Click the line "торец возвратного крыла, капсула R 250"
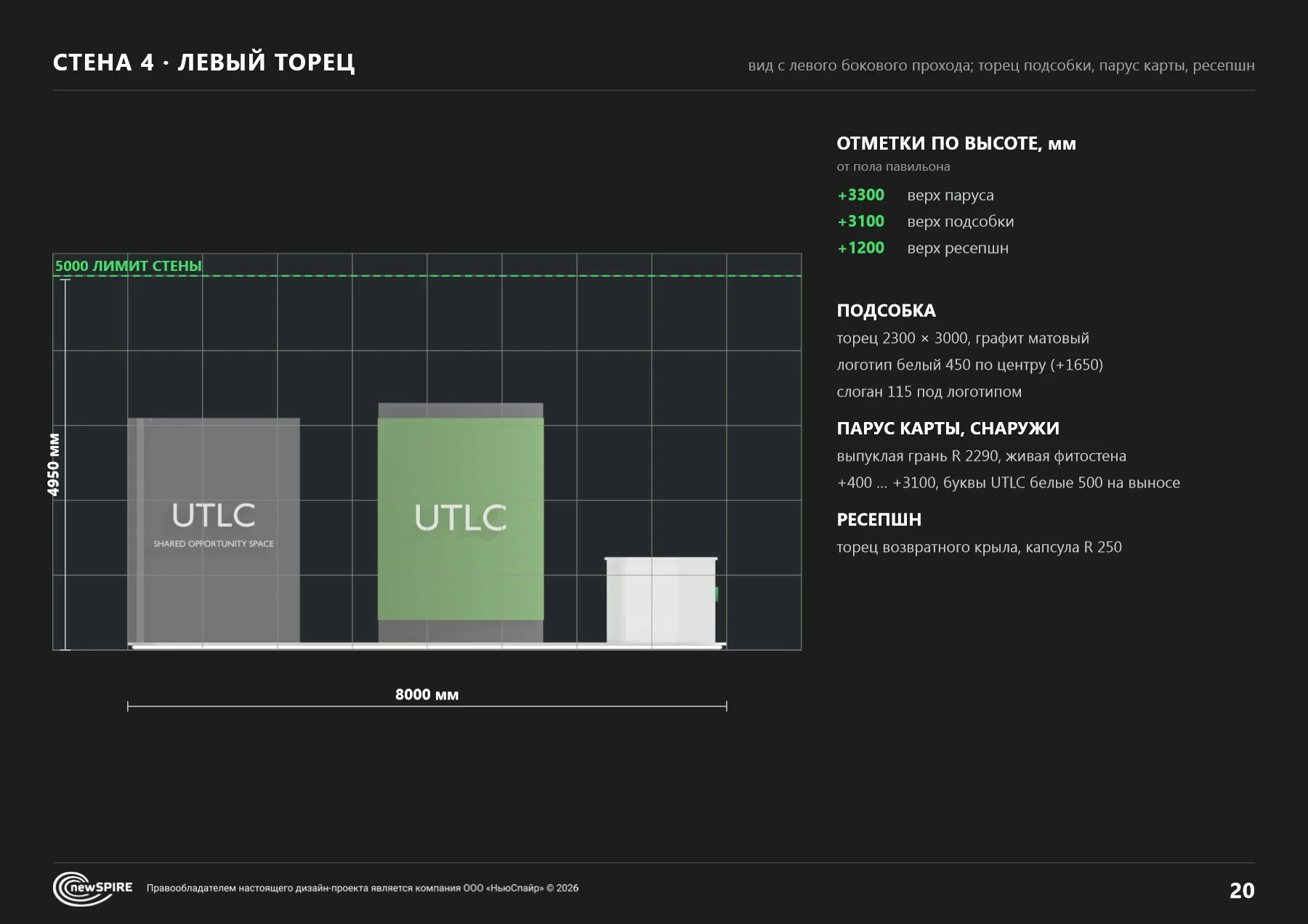This screenshot has width=1308, height=924. (979, 547)
